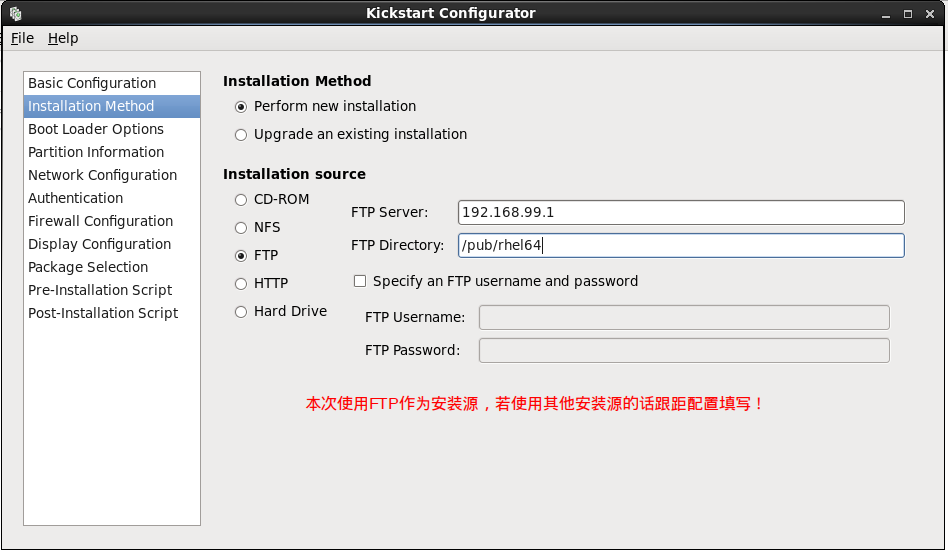Viewport: 948px width, 553px height.
Task: Maximize the Kickstart Configurator window
Action: pyautogui.click(x=907, y=14)
